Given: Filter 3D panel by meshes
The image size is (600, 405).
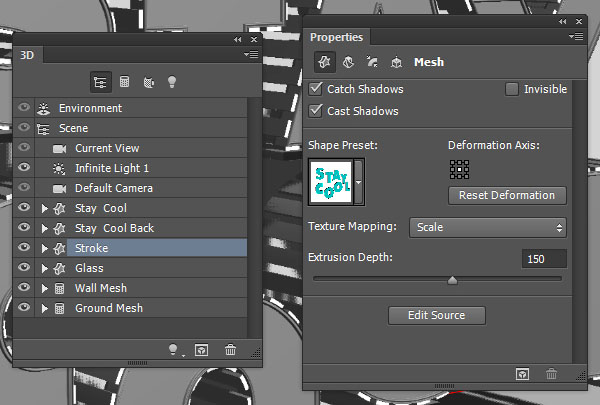Looking at the screenshot, I should point(124,82).
